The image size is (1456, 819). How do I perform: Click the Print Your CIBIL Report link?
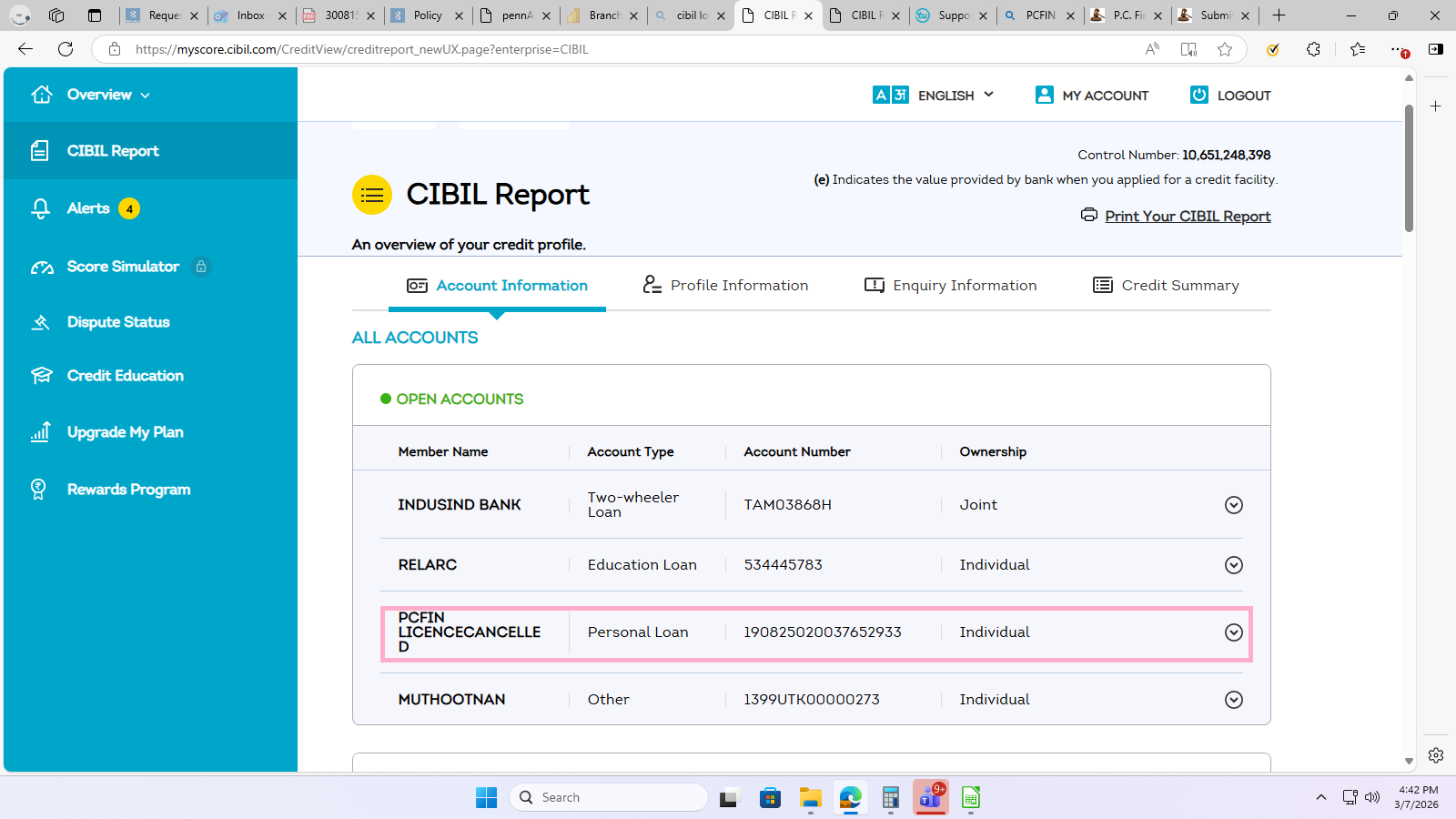point(1188,217)
